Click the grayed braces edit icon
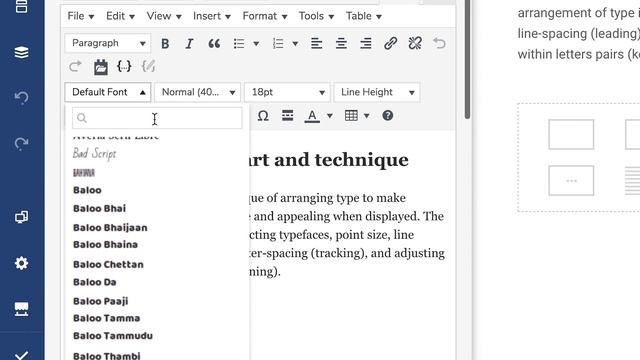Image resolution: width=640 pixels, height=360 pixels. [x=148, y=67]
